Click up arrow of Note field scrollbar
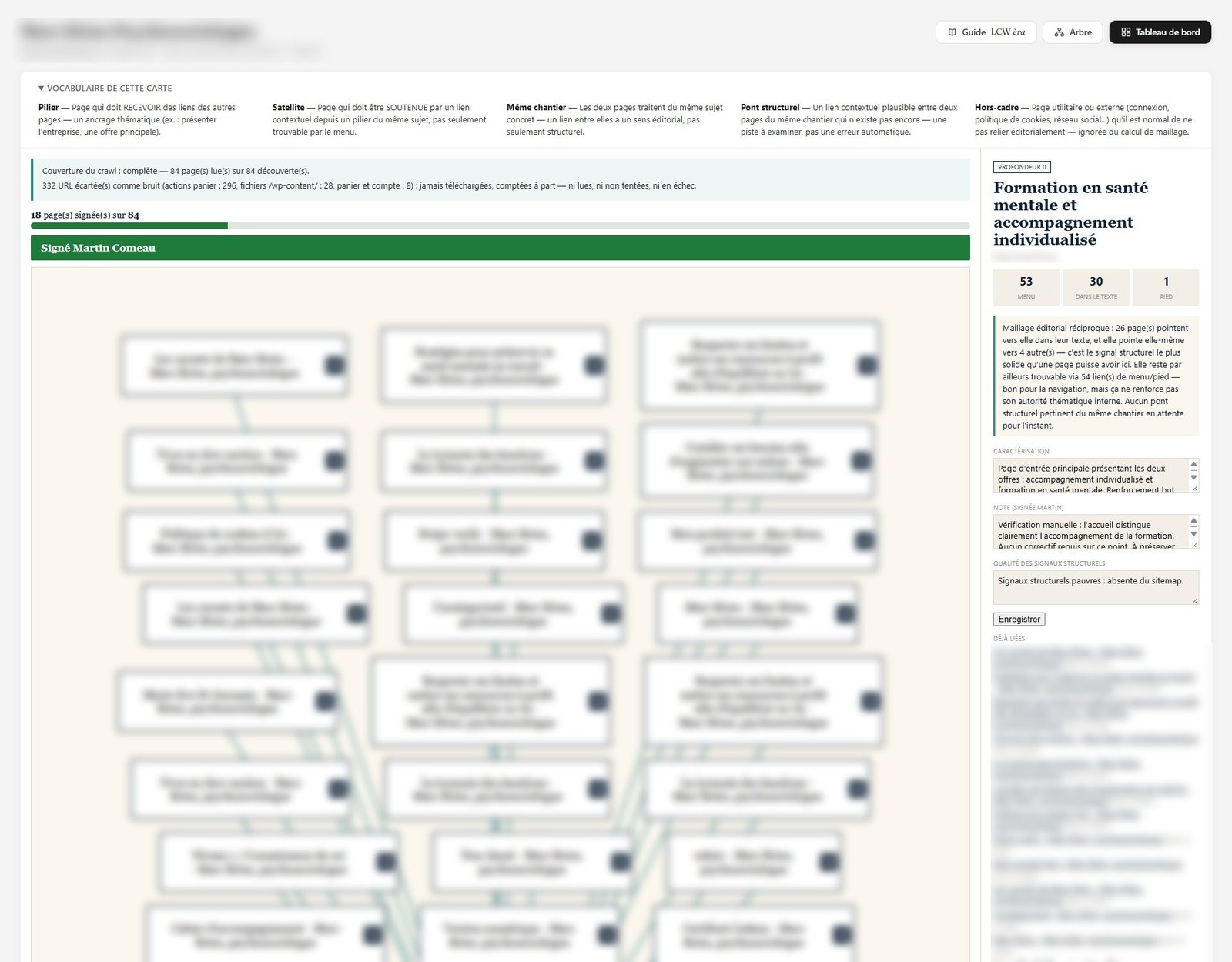Screen dimensions: 1232x962 click(1193, 520)
